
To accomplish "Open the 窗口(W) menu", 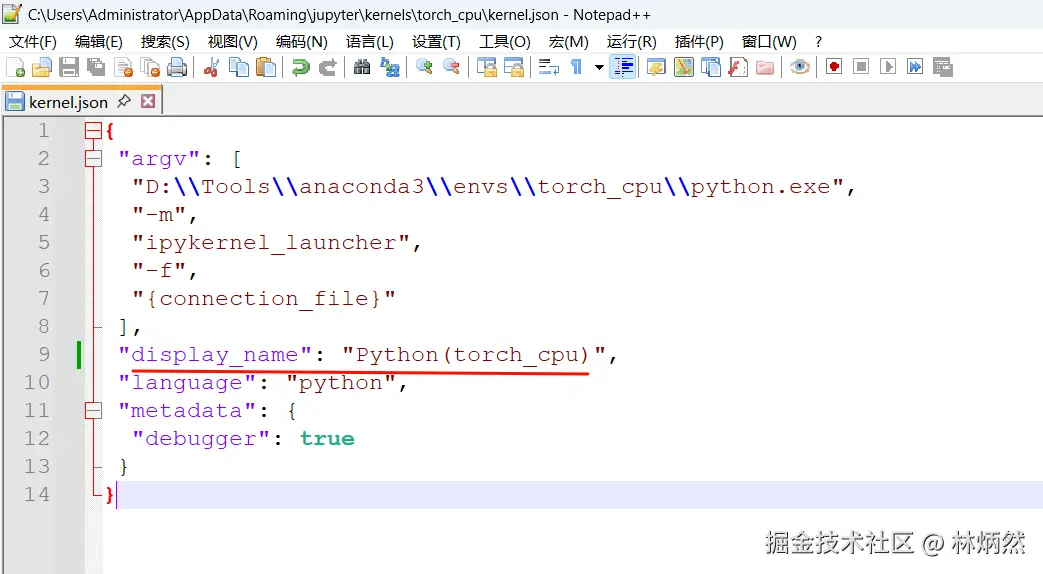I will (x=769, y=42).
